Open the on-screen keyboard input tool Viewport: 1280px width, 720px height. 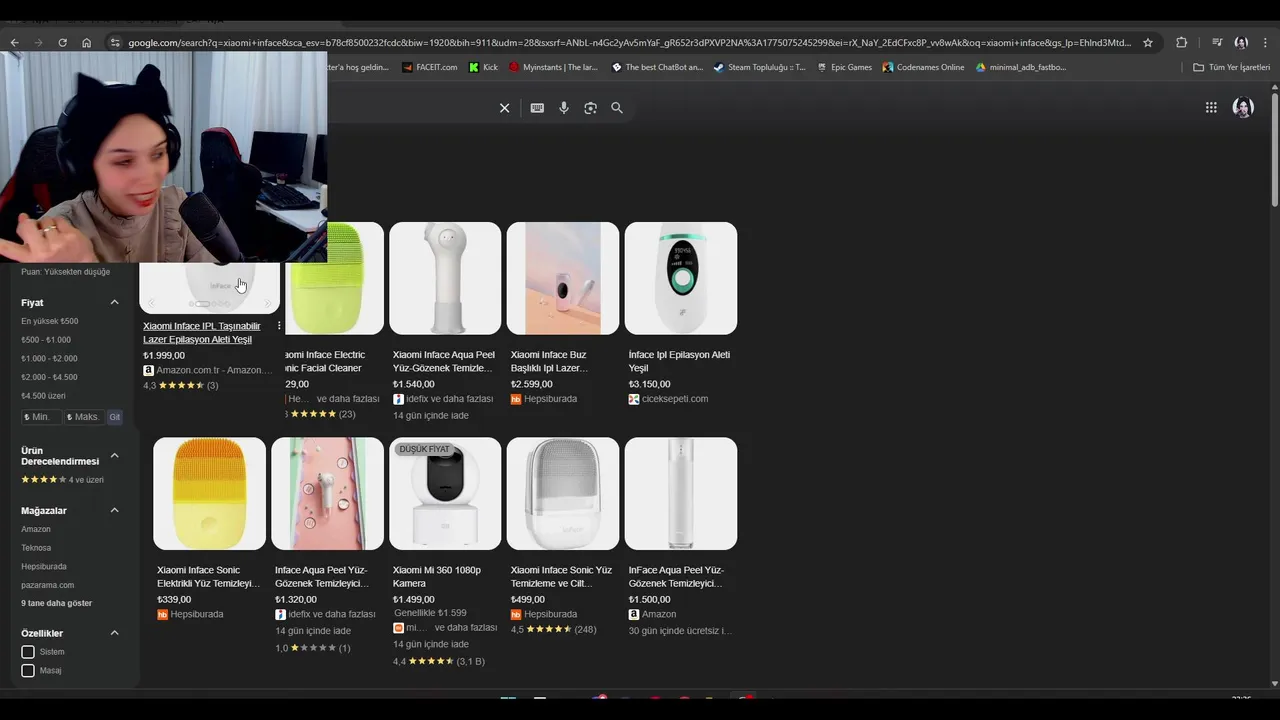pos(537,108)
